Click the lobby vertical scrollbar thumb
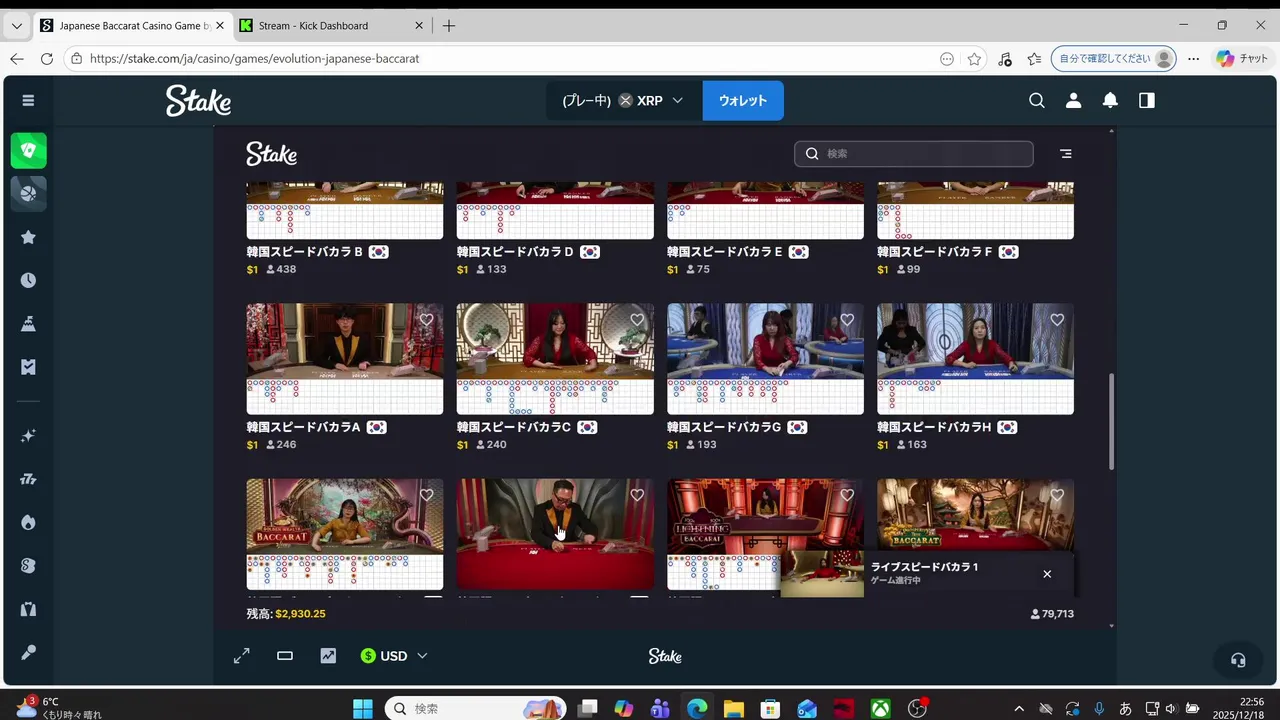The height and width of the screenshot is (720, 1280). point(1111,422)
